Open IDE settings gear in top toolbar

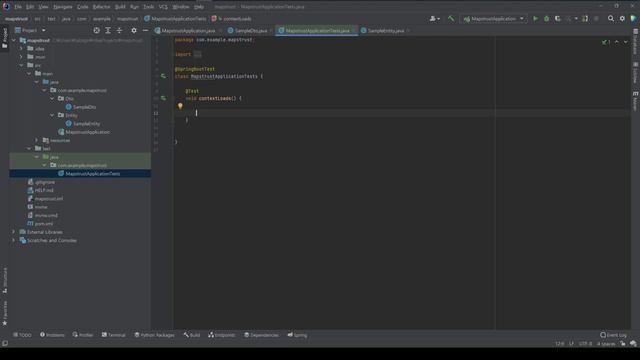622,18
